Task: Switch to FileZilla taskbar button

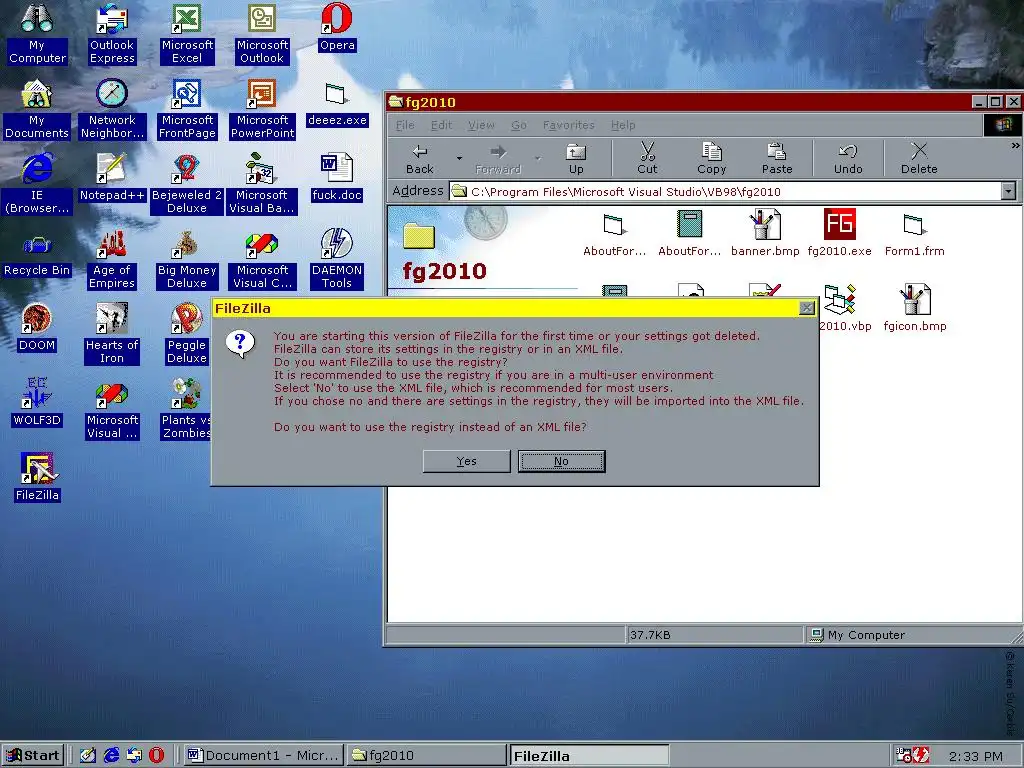Action: tap(588, 756)
